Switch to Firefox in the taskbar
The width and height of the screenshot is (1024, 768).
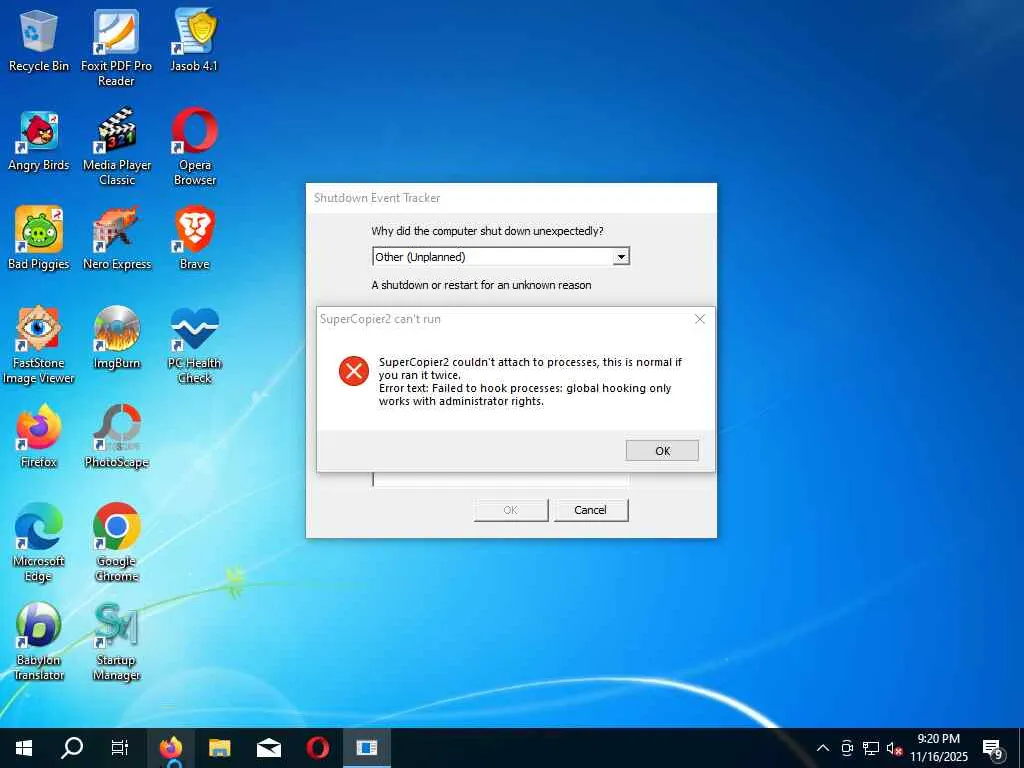click(x=171, y=748)
